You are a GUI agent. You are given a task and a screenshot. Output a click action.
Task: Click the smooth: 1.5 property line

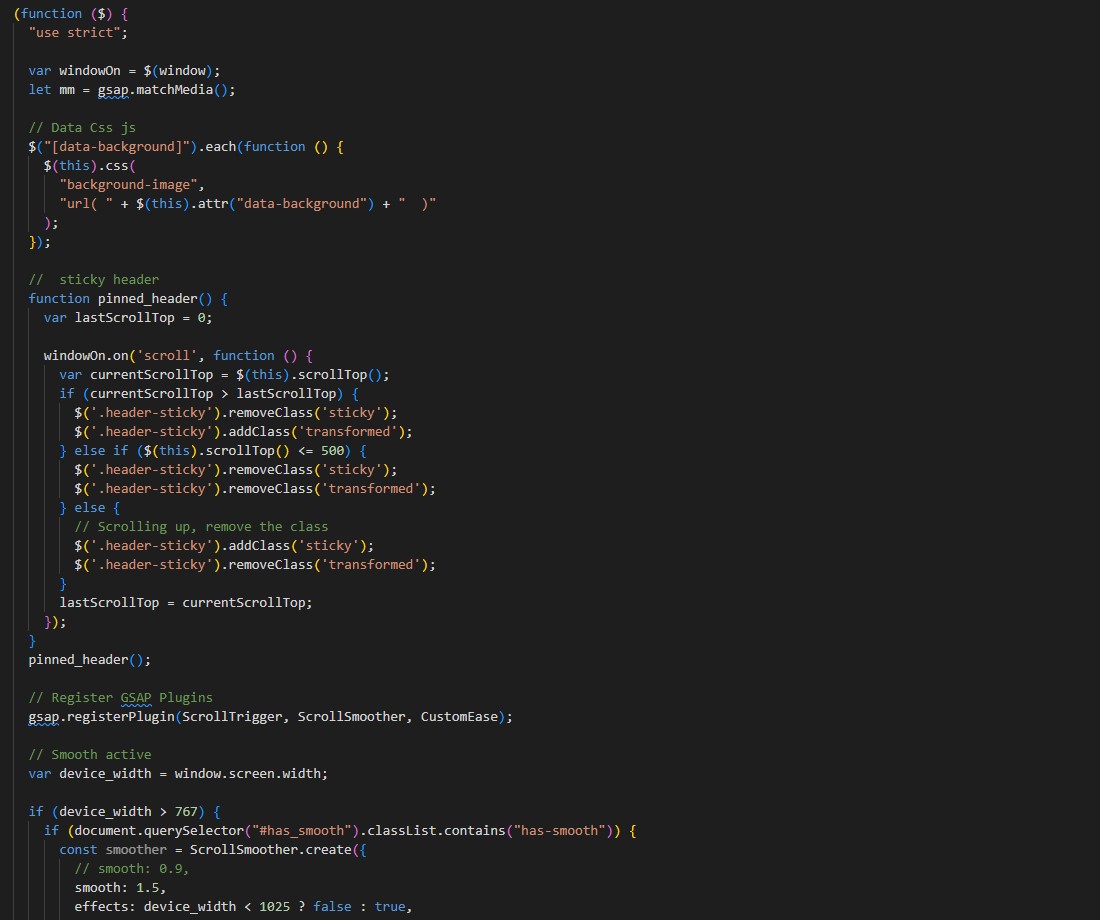pyautogui.click(x=120, y=888)
